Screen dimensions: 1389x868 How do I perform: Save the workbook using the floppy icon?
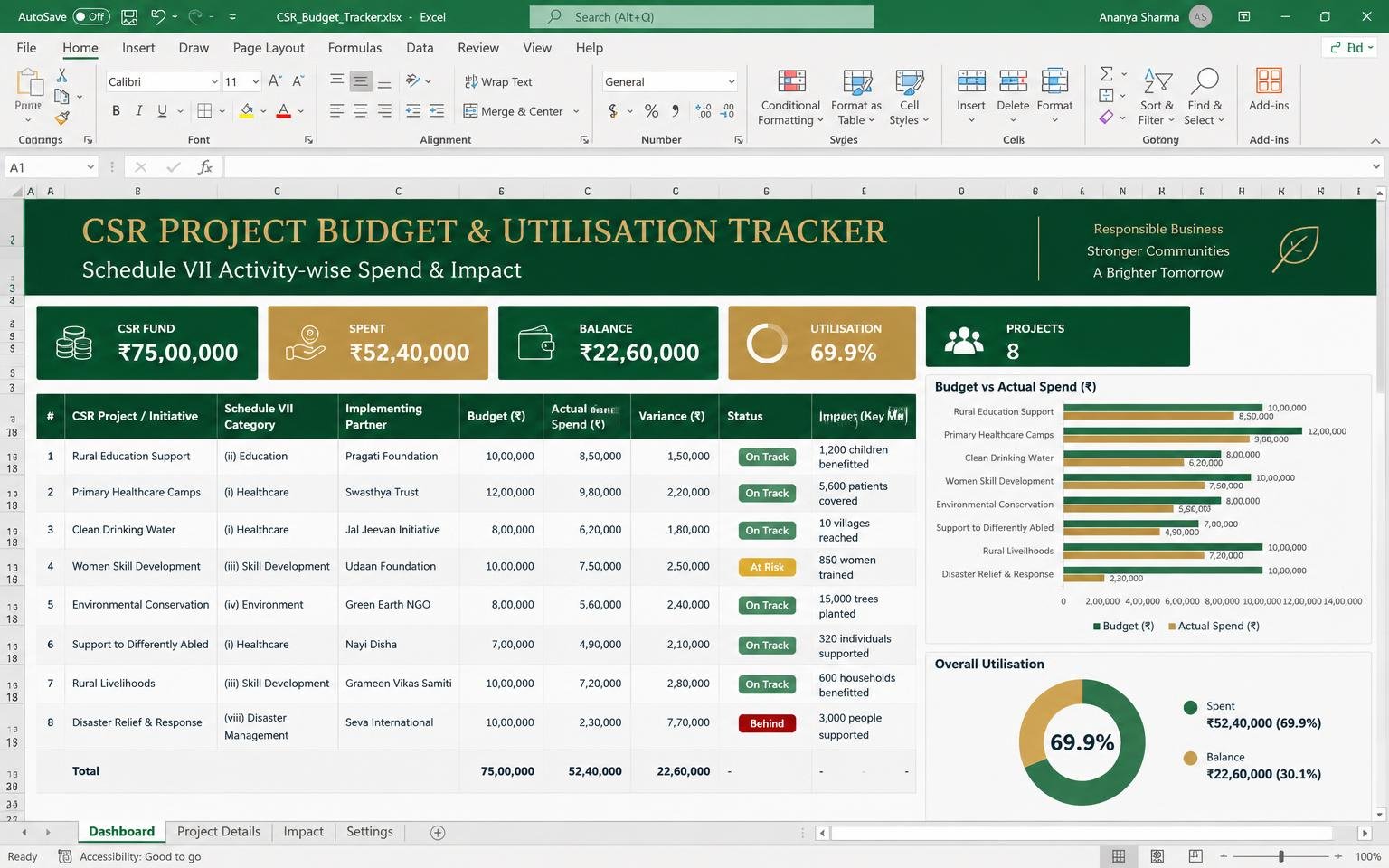point(129,16)
